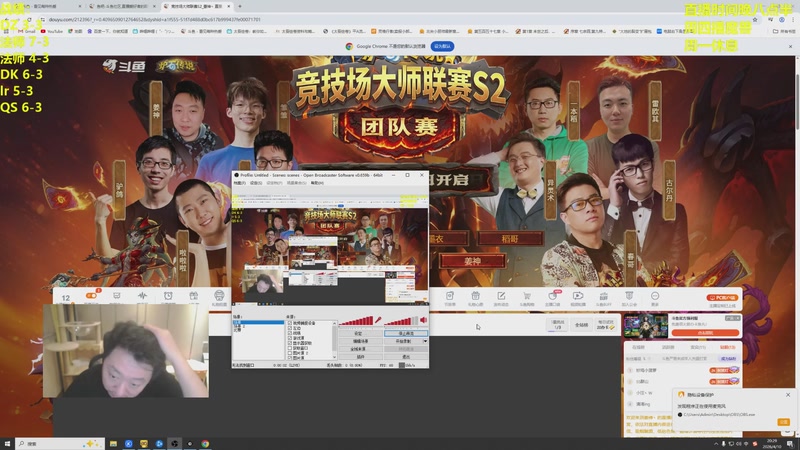The image size is (800, 450).
Task: Click the Windows taskbar search box
Action: 60,443
